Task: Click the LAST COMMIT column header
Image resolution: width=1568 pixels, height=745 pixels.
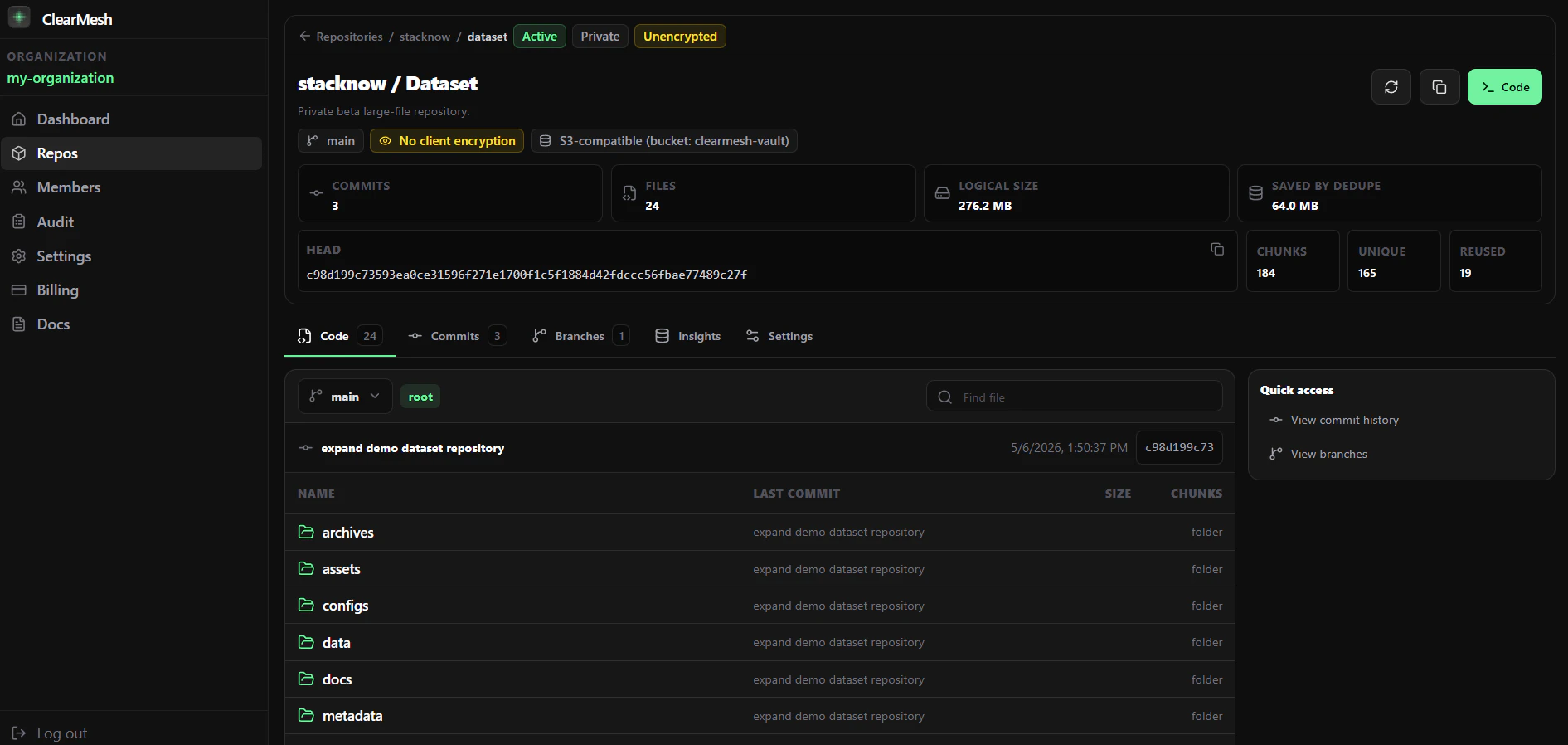Action: 796,494
